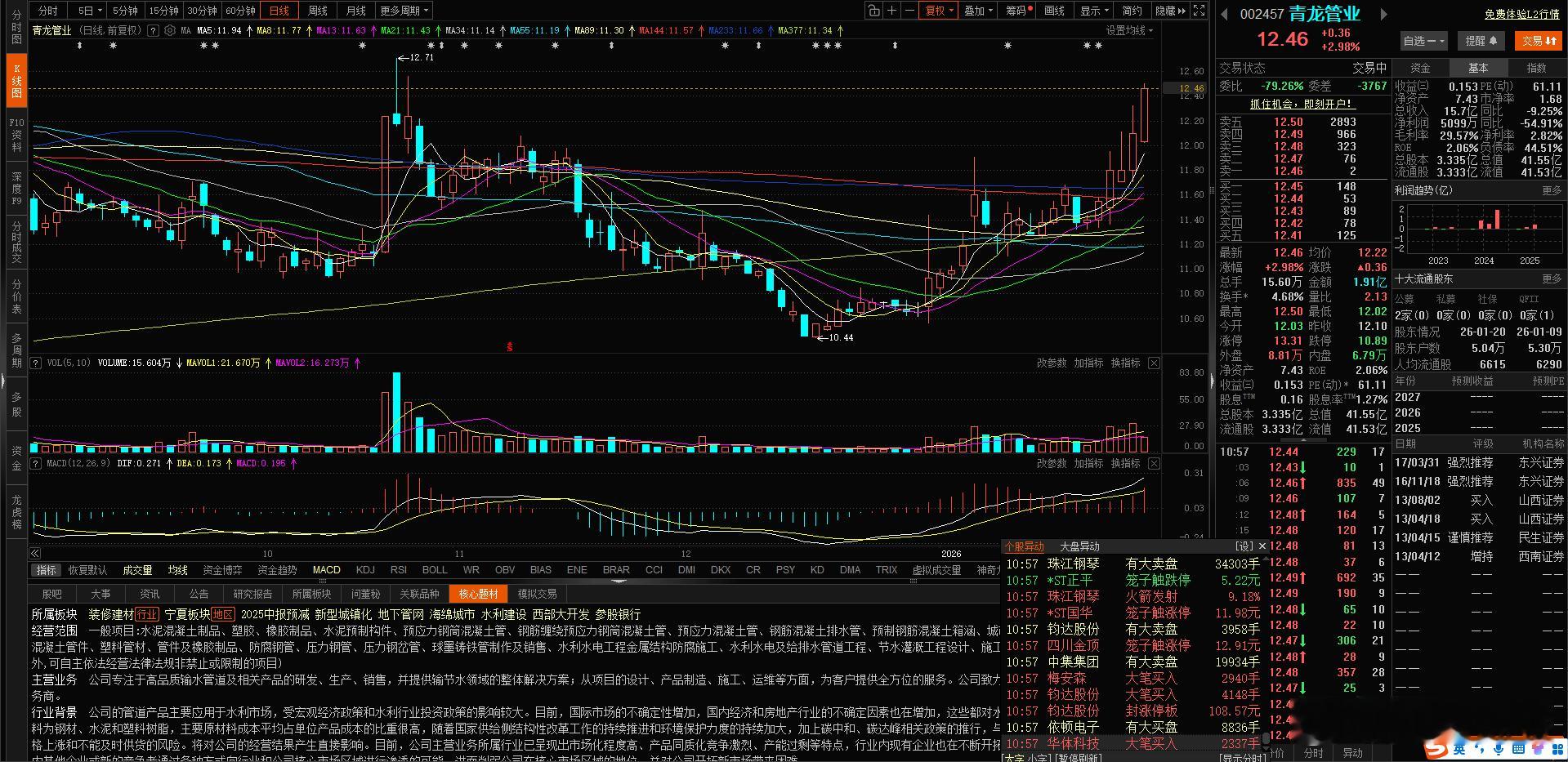1568x762 pixels.
Task: Switch to 周线 weekly period
Action: tap(317, 11)
